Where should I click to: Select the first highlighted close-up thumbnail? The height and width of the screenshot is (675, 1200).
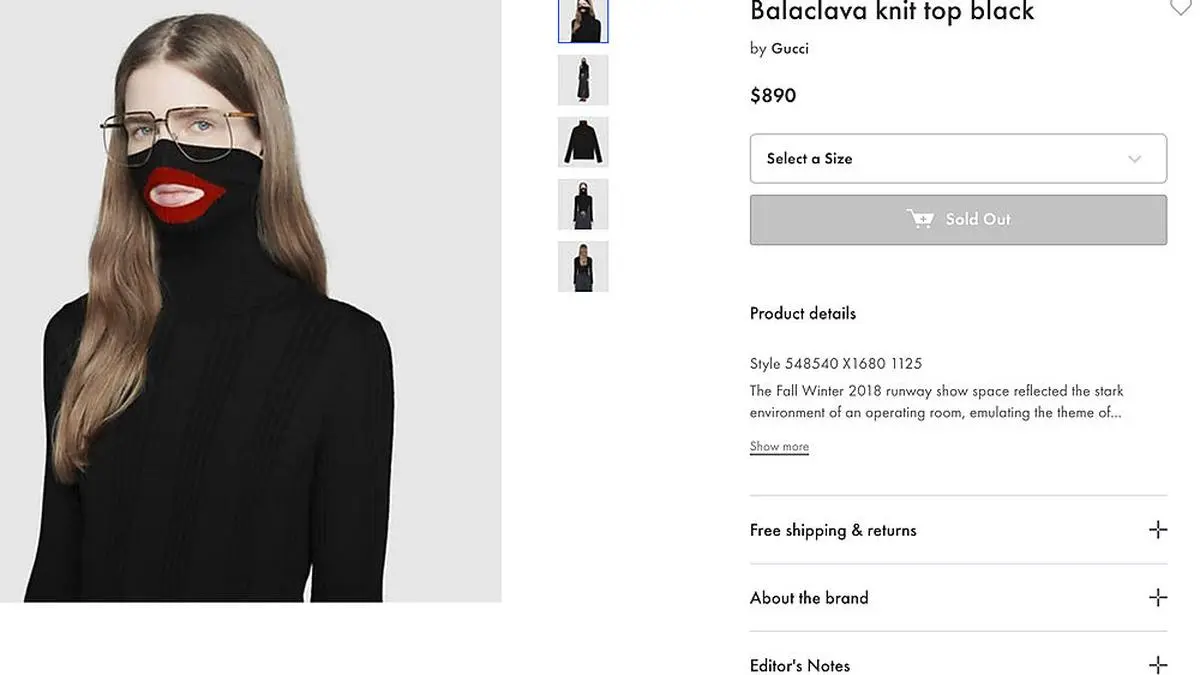tap(583, 21)
